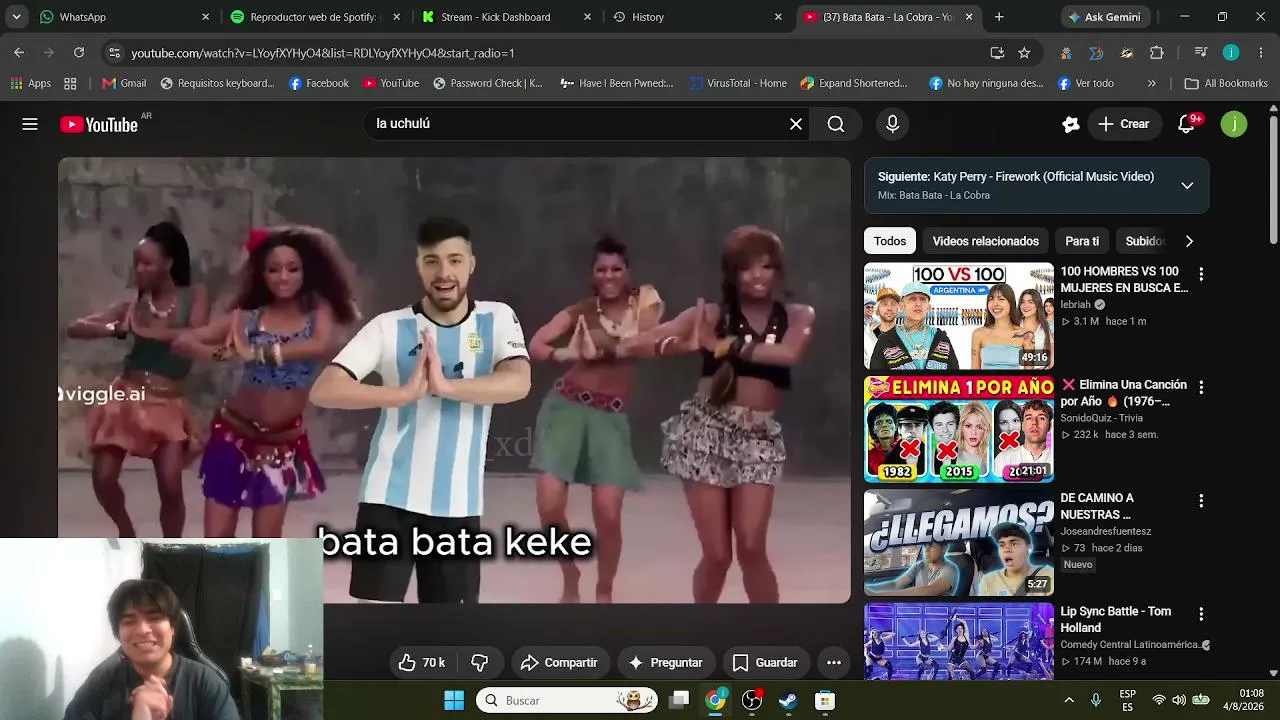Open a new browser tab
Viewport: 1280px width, 720px height.
click(x=999, y=17)
